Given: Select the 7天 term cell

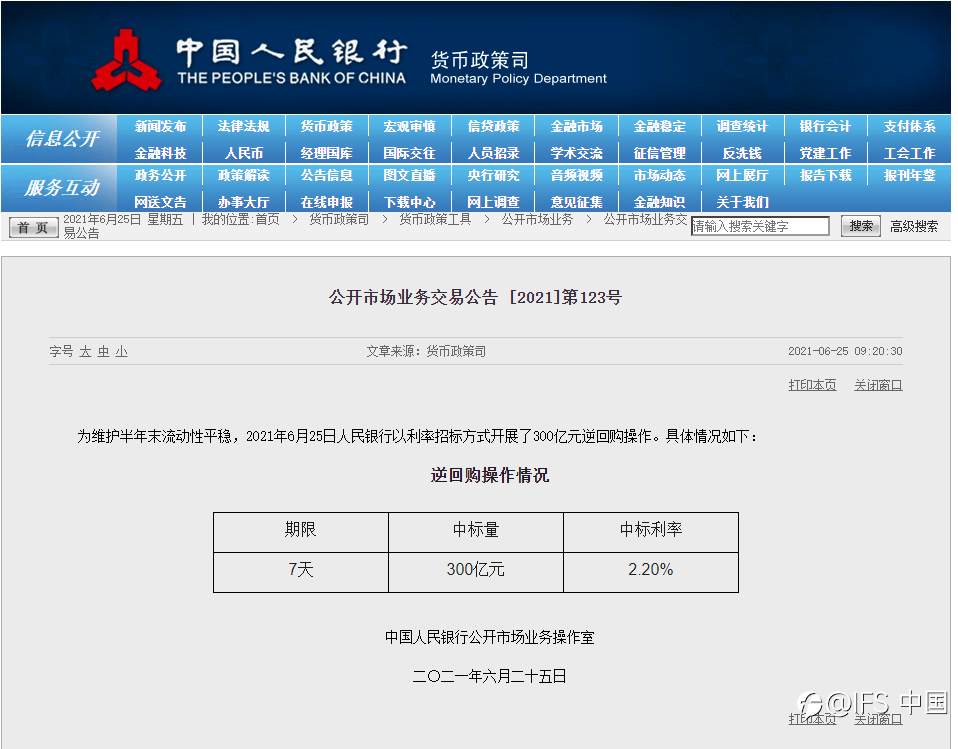Looking at the screenshot, I should tap(301, 570).
